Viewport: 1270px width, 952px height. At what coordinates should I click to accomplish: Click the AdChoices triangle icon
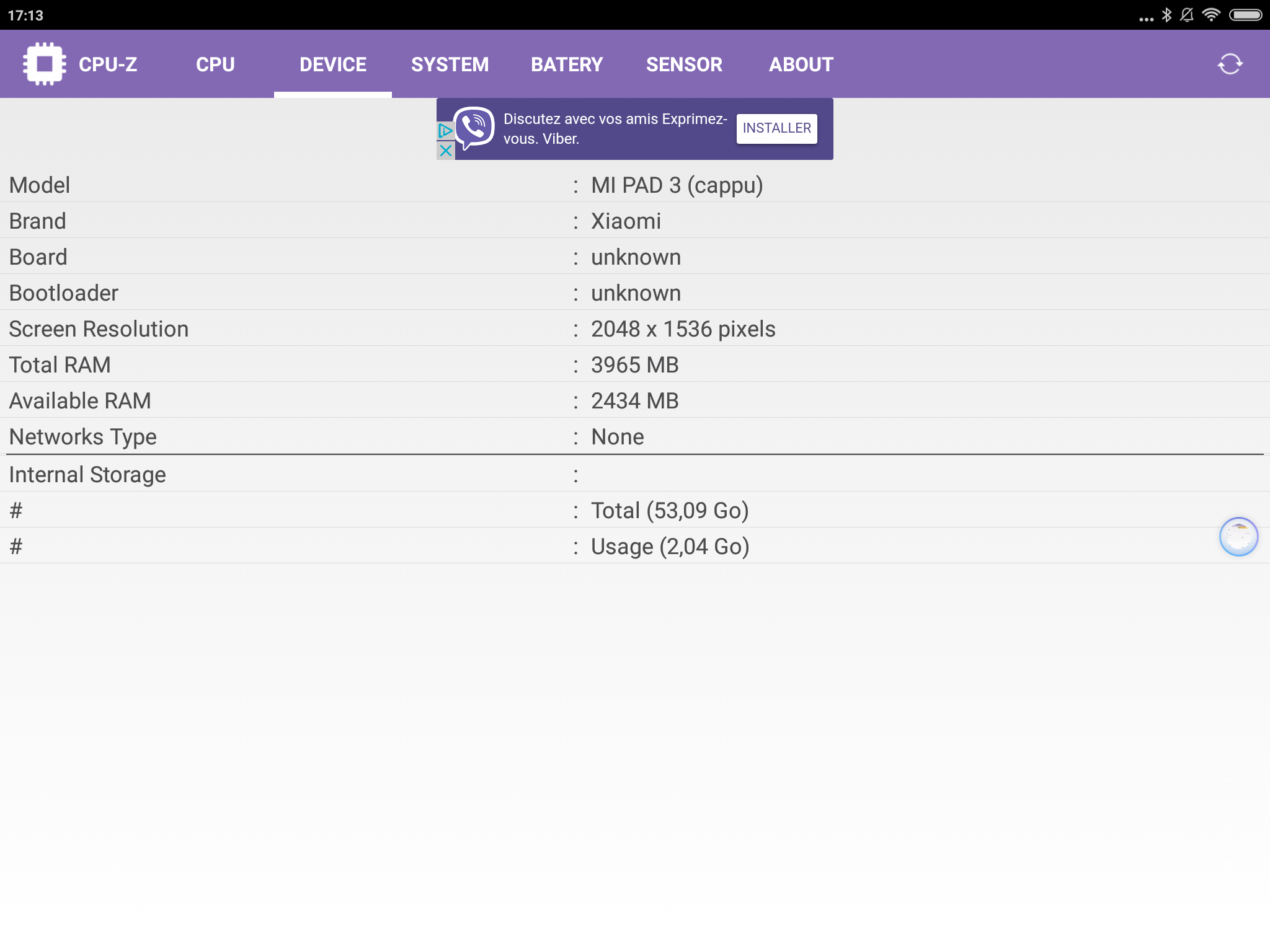pos(445,131)
